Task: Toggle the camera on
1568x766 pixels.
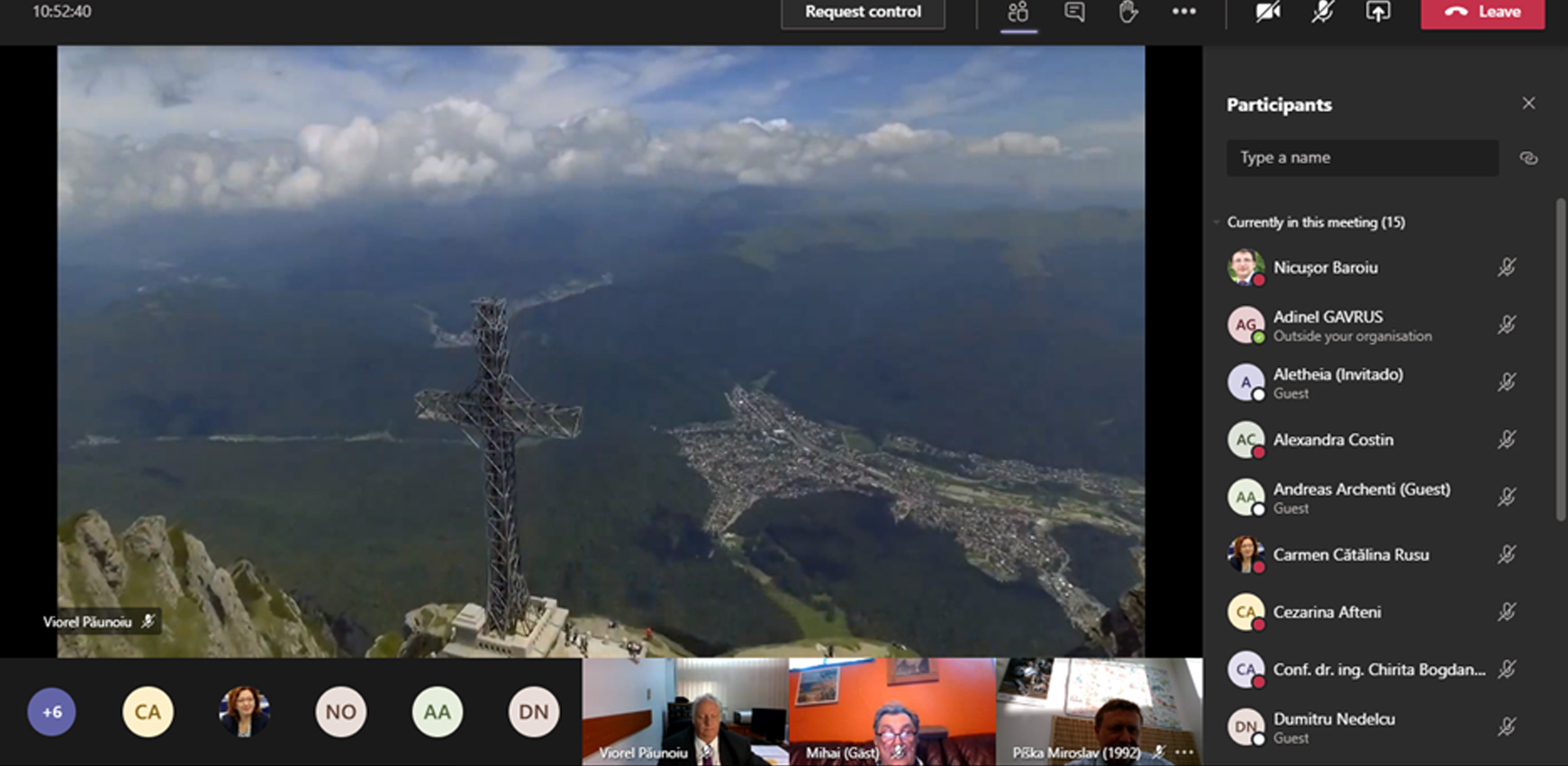Action: pyautogui.click(x=1268, y=12)
